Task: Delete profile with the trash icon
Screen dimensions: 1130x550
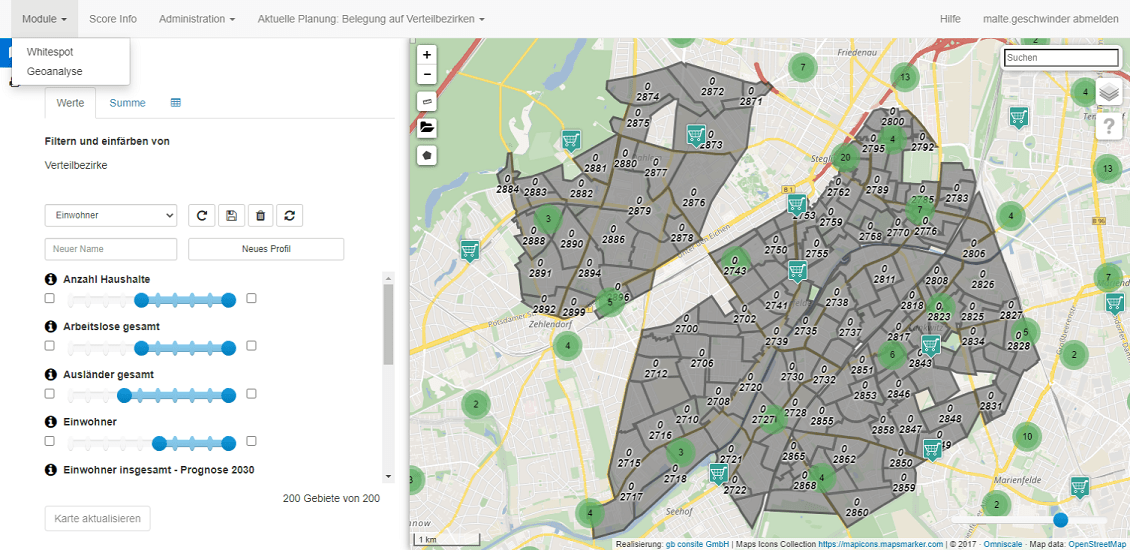Action: (x=260, y=215)
